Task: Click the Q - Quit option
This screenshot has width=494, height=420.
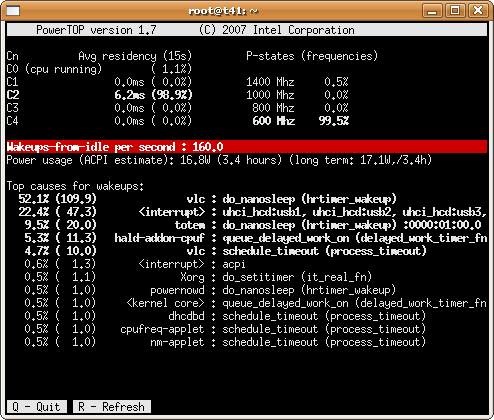Action: click(x=37, y=407)
